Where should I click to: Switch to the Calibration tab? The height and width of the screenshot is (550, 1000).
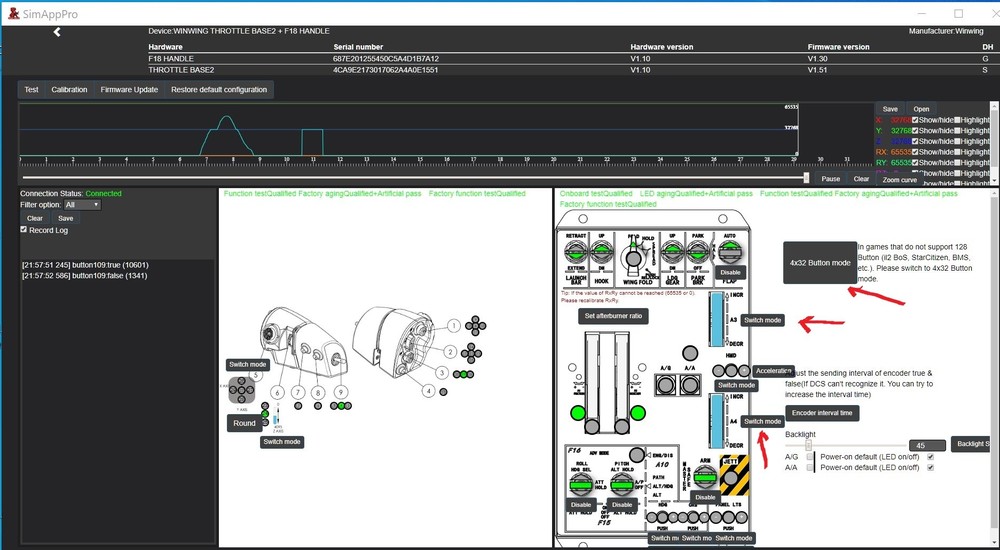69,90
